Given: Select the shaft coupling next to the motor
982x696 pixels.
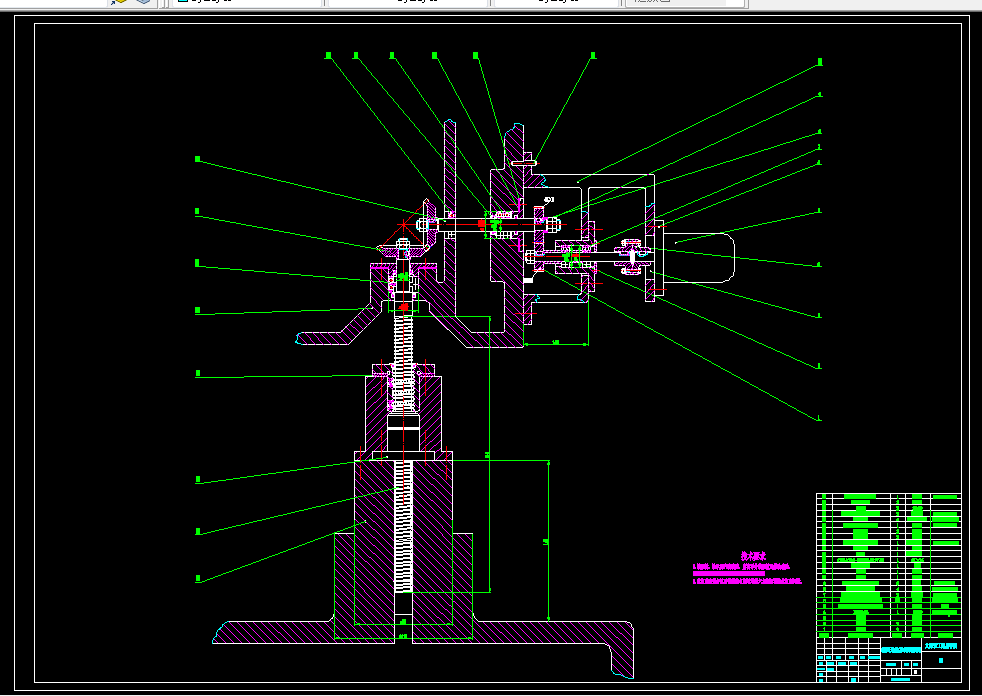Looking at the screenshot, I should coord(632,257).
